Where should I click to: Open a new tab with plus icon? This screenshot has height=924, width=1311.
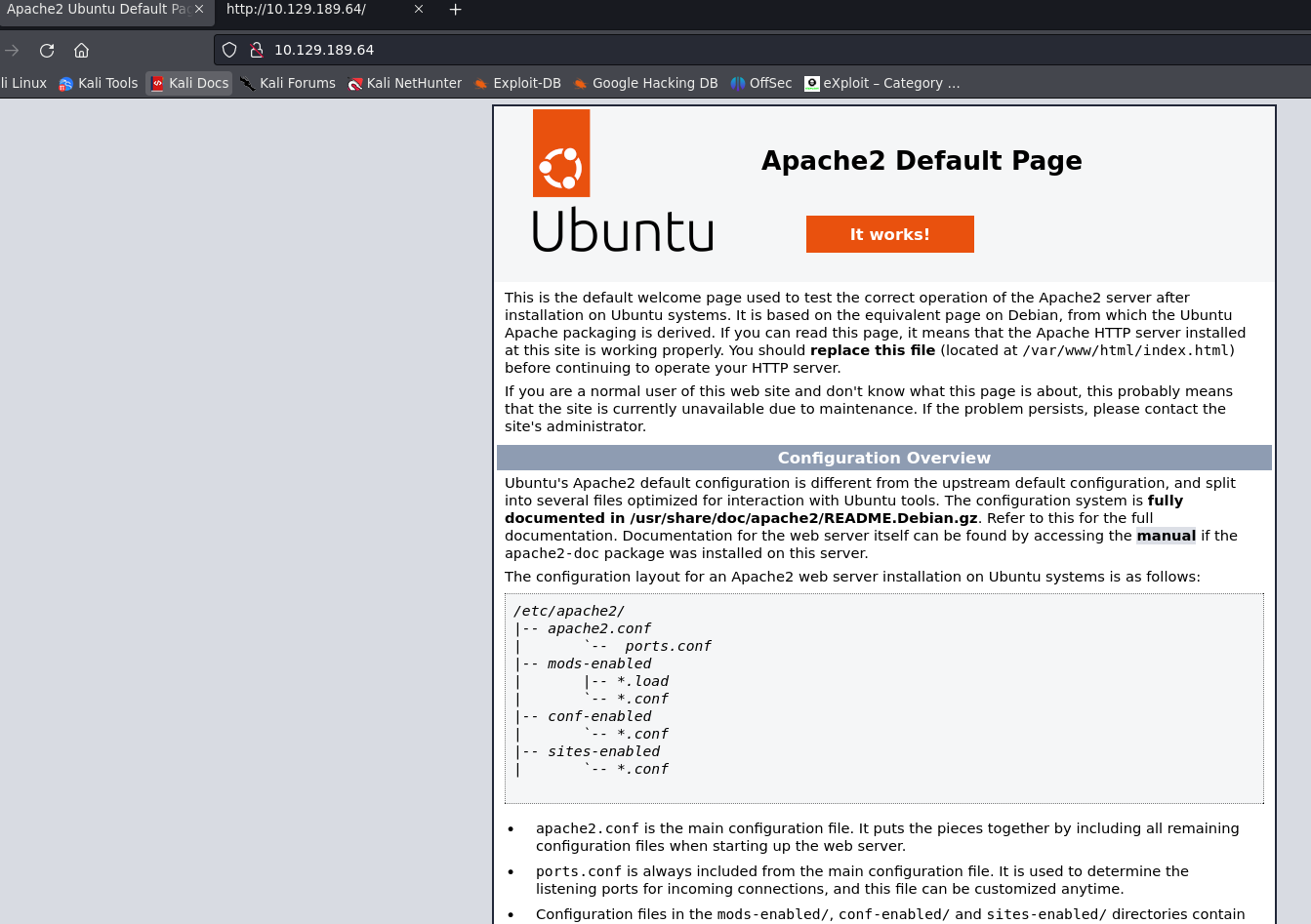tap(455, 10)
